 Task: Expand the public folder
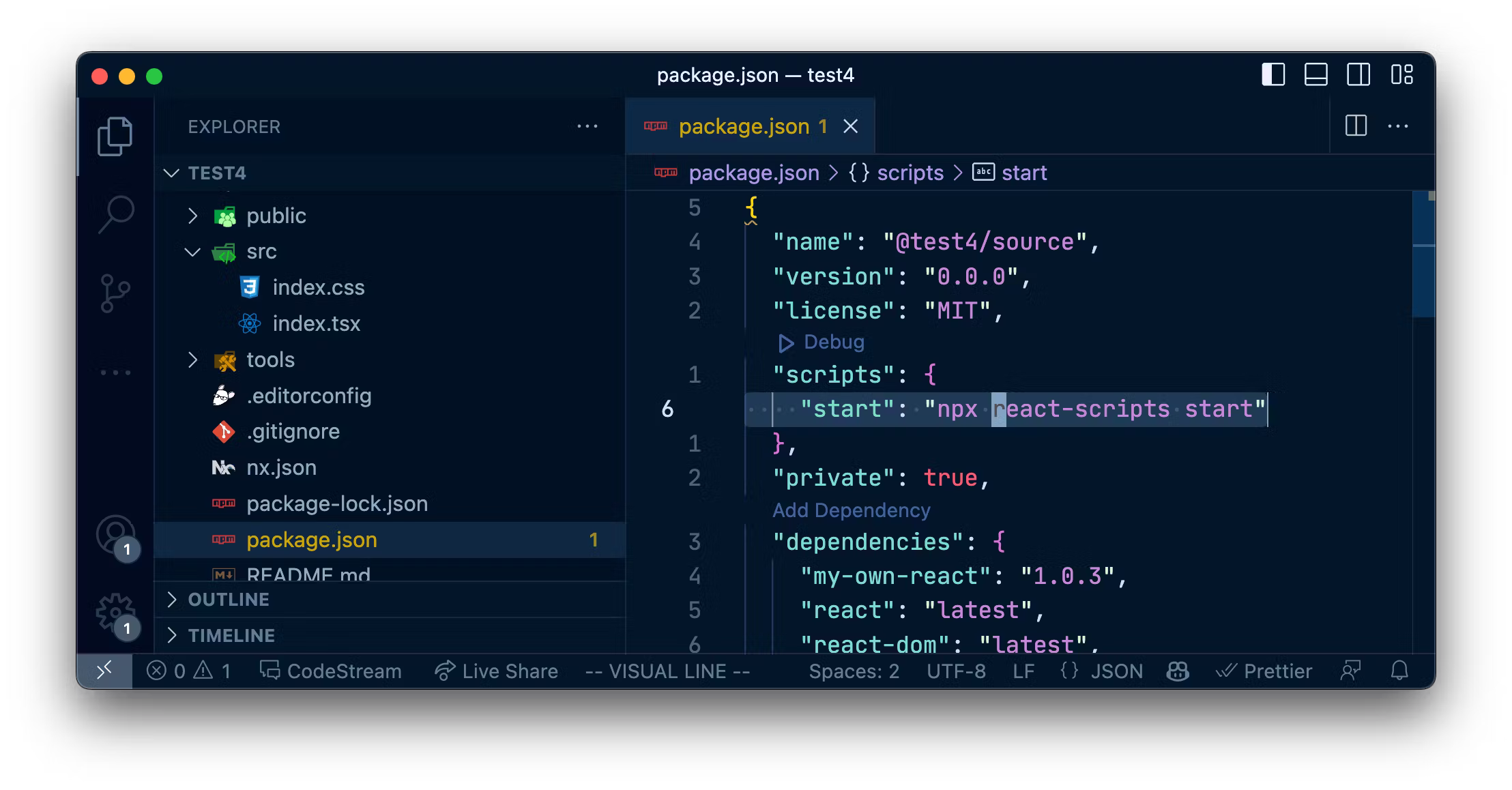coord(276,216)
